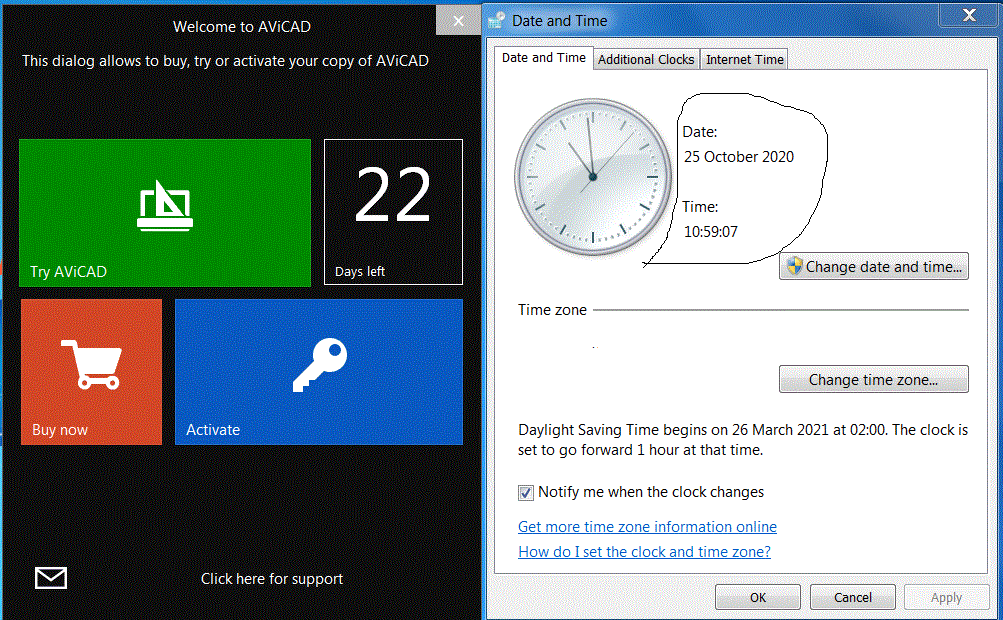
Task: Close the Welcome to AViCAD dialog
Action: [458, 21]
